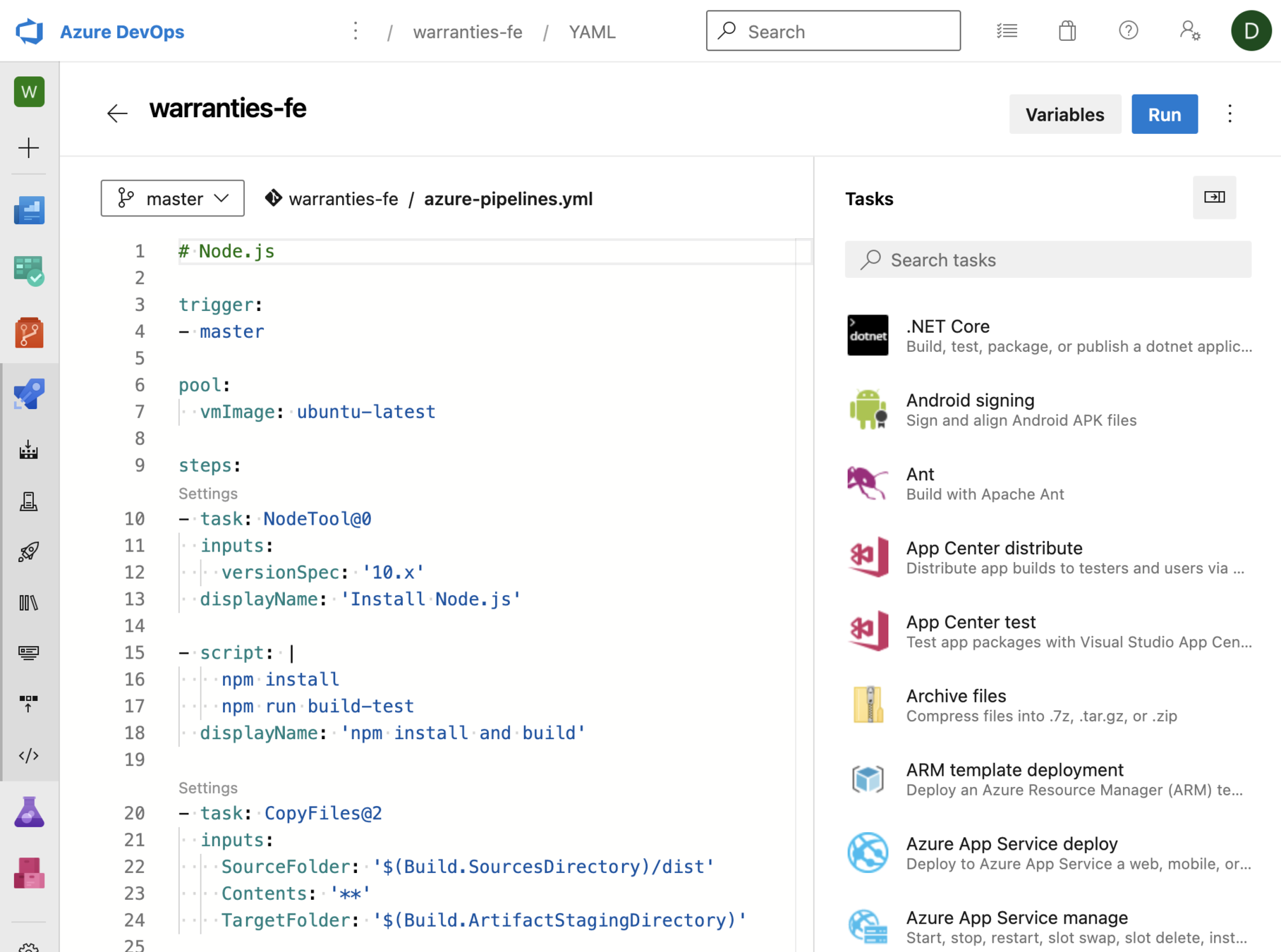Open the Azure DevOps home logo
The image size is (1281, 952).
pyautogui.click(x=29, y=32)
